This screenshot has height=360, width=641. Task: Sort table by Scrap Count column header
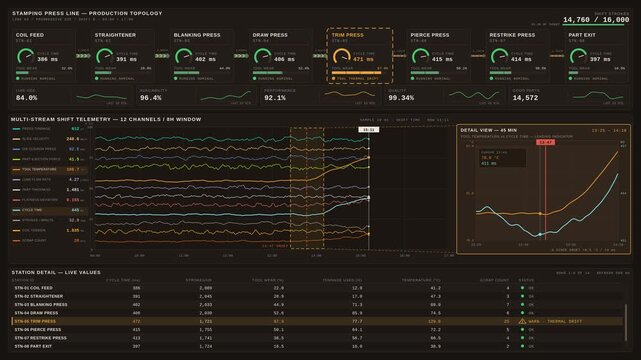(494, 280)
